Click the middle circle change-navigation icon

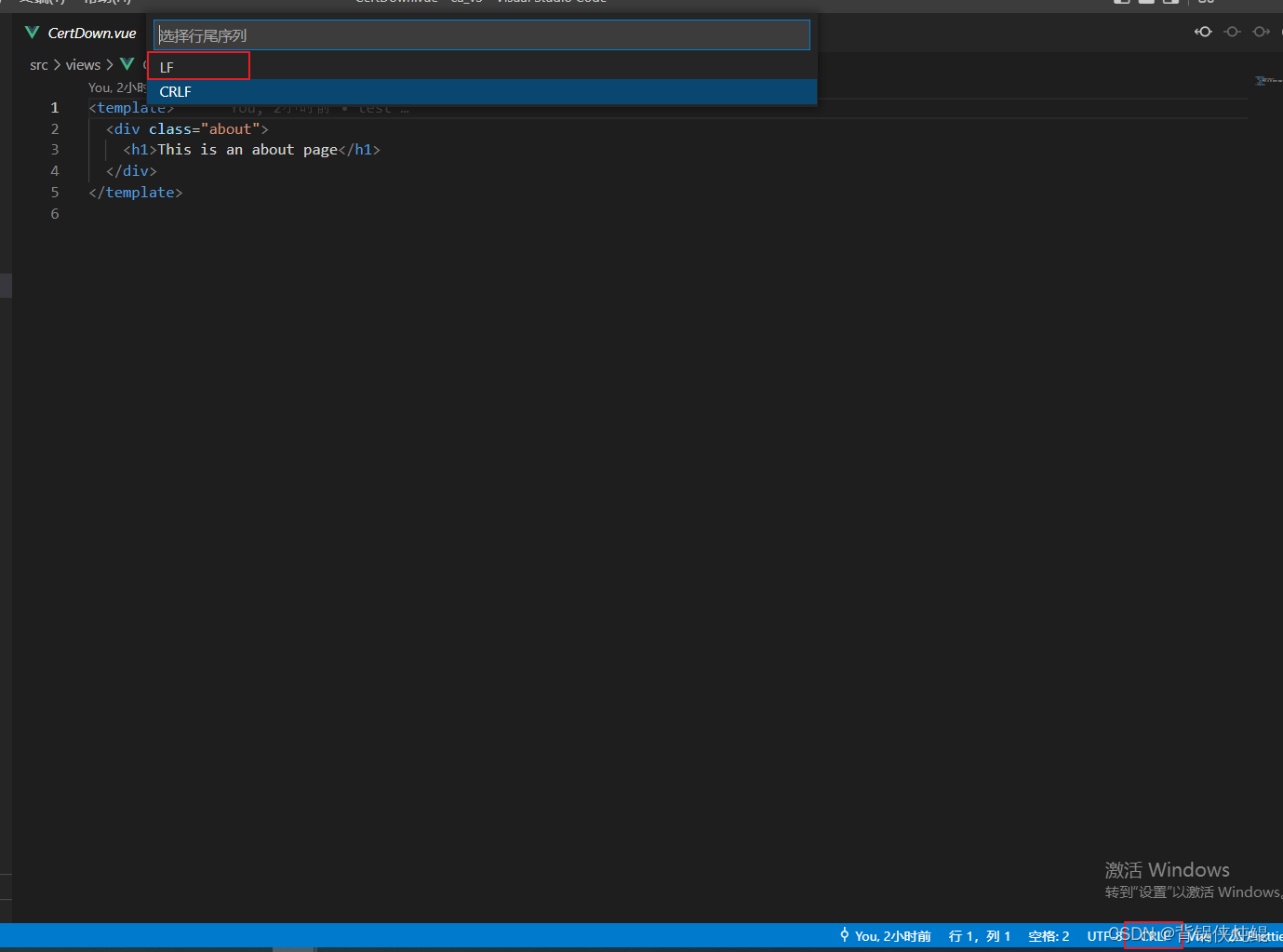pyautogui.click(x=1232, y=31)
